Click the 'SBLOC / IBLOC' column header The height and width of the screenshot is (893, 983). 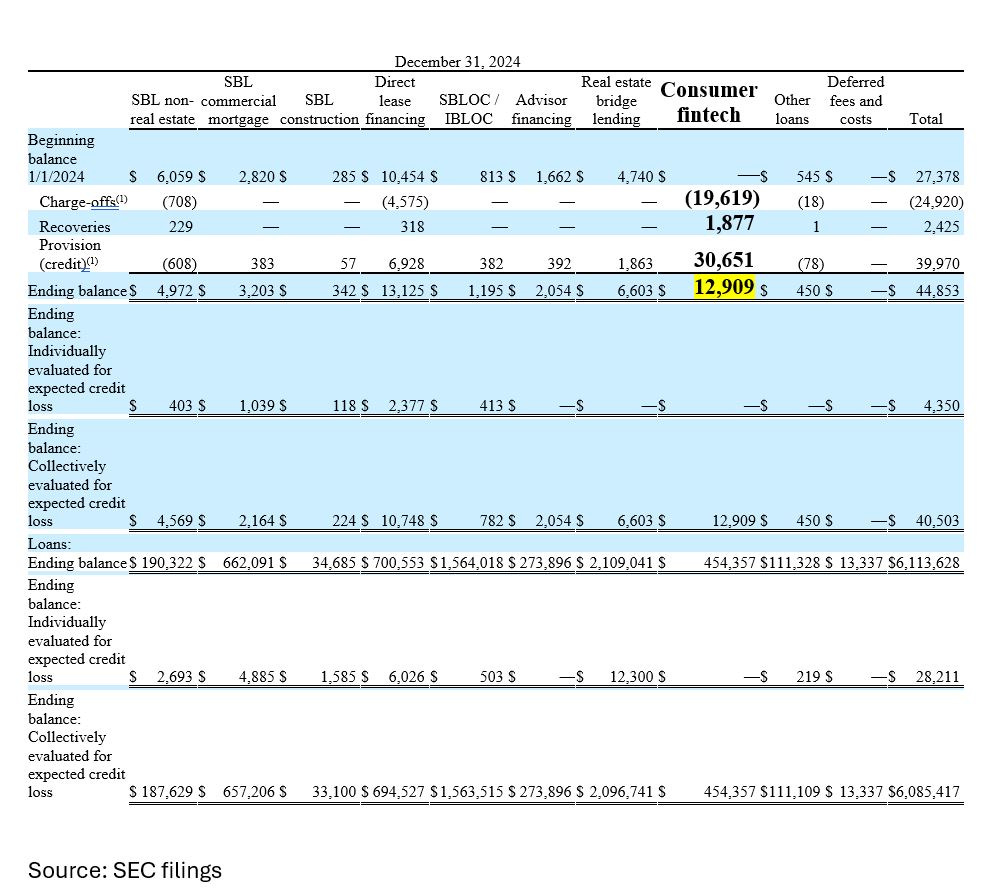point(469,110)
